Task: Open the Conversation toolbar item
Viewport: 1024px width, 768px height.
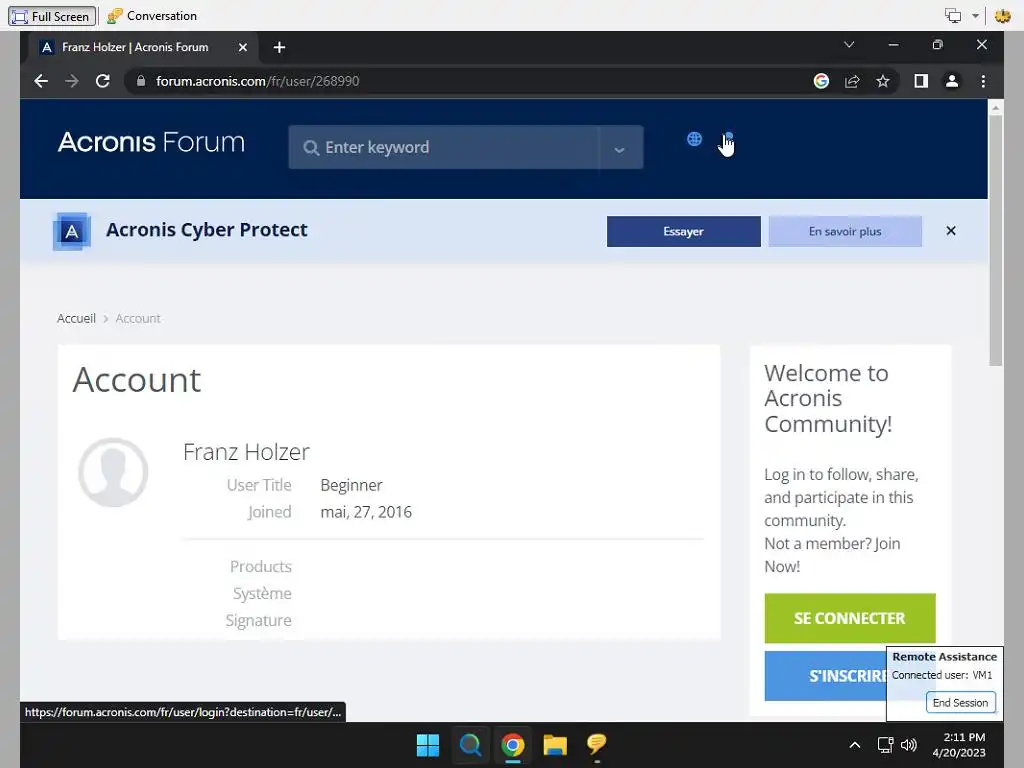Action: pyautogui.click(x=152, y=16)
